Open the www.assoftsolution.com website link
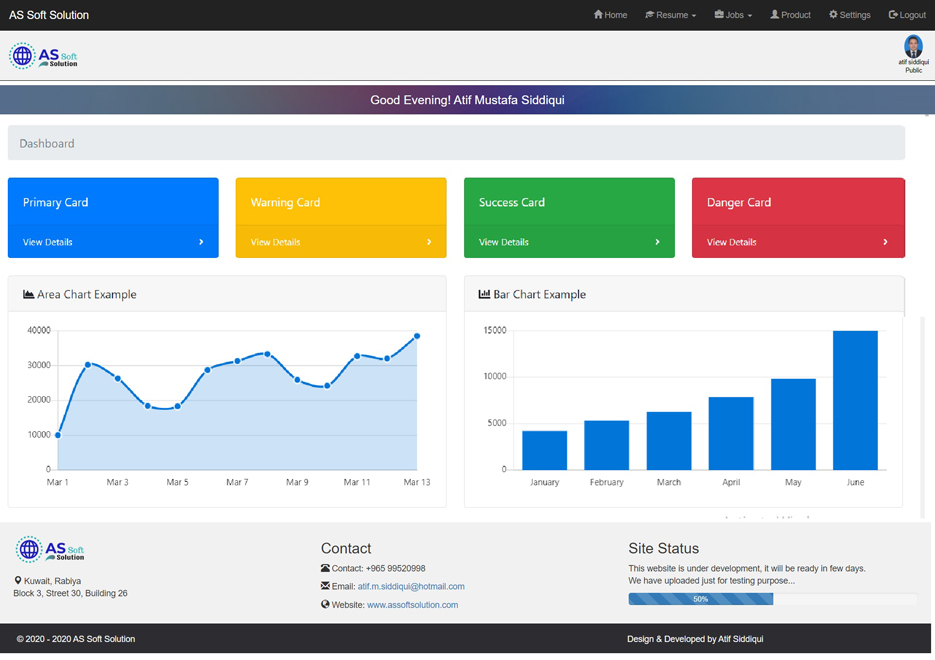This screenshot has width=935, height=660. tap(412, 605)
